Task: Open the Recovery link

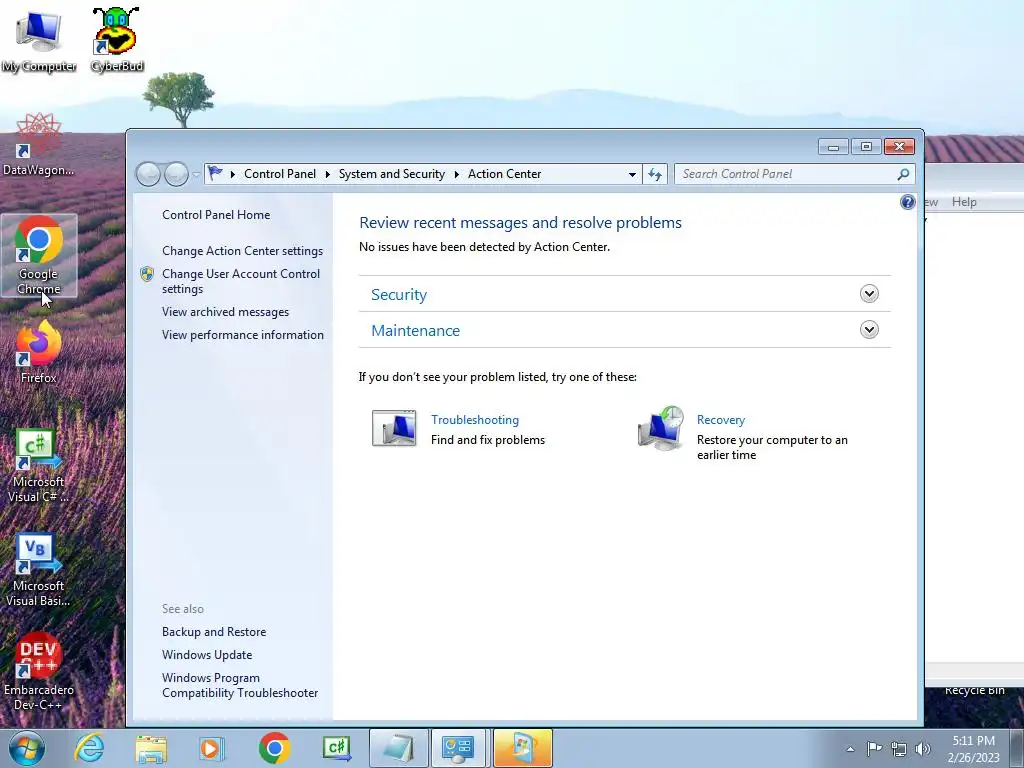Action: point(720,420)
